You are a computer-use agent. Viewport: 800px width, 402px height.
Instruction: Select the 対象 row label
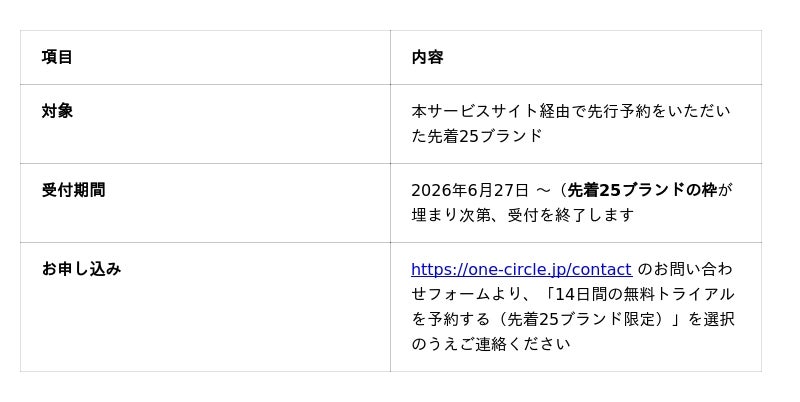point(57,111)
